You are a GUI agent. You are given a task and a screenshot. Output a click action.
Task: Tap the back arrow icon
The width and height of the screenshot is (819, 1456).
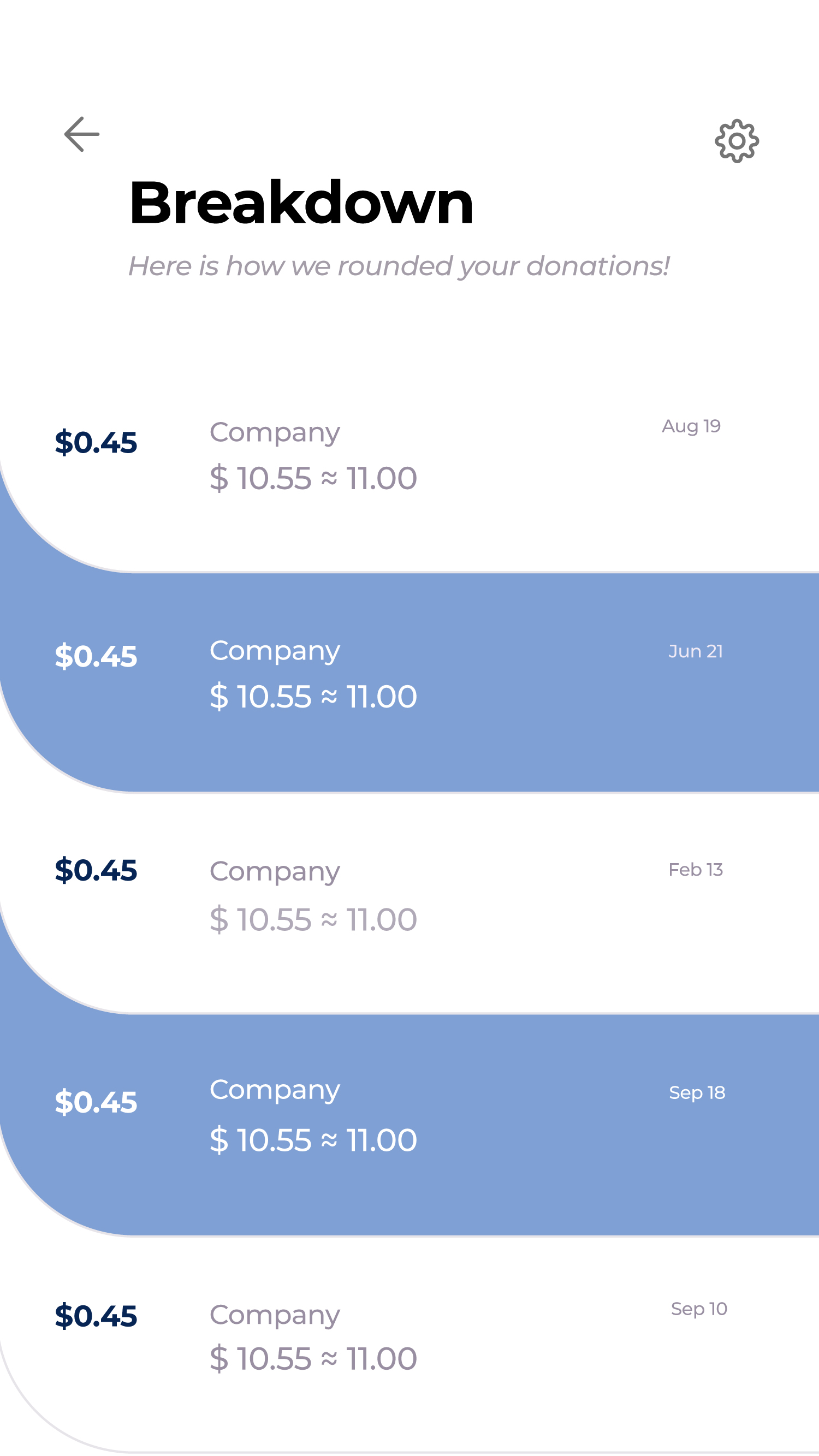coord(82,134)
